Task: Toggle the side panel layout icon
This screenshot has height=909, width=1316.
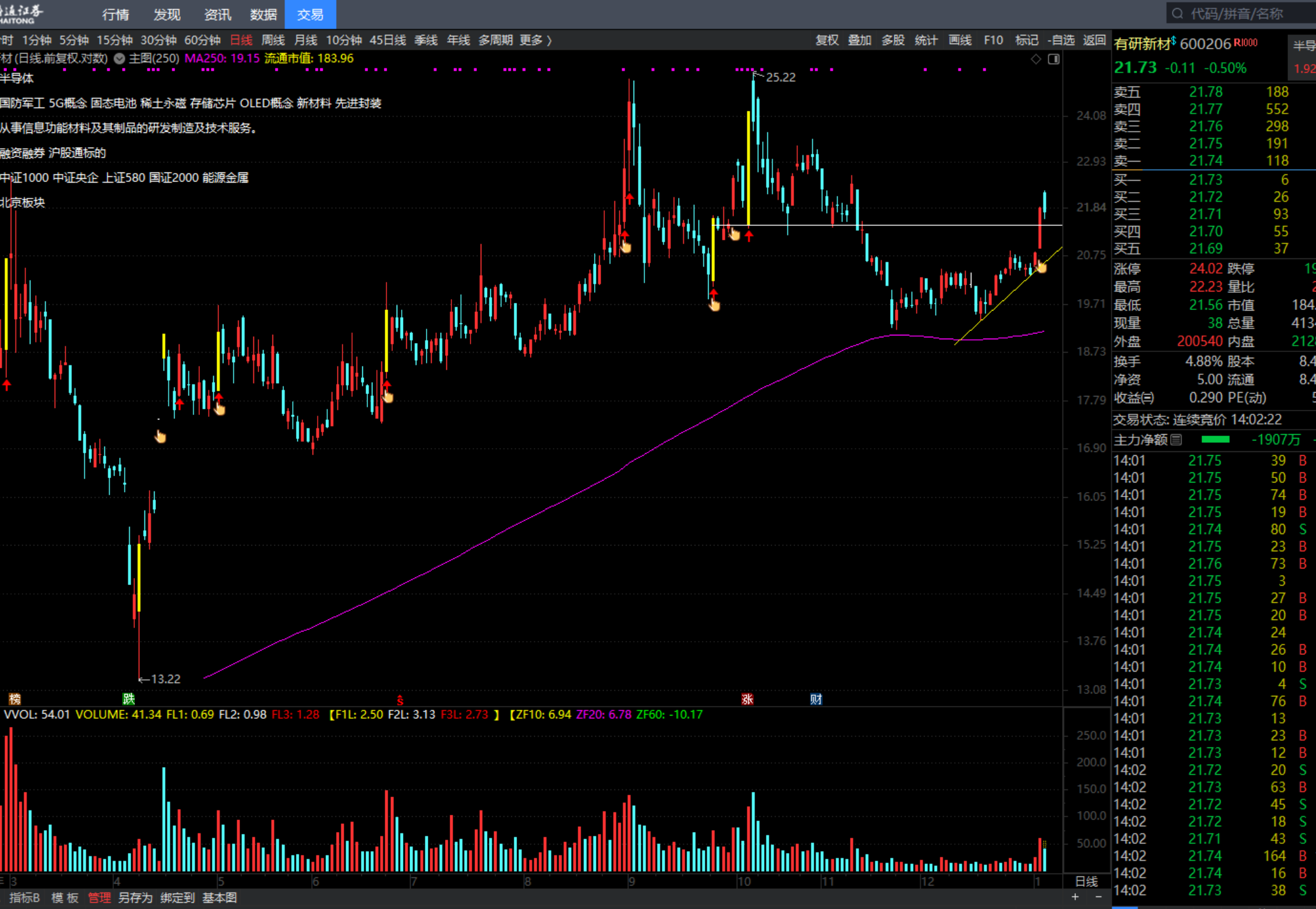Action: click(x=1054, y=59)
